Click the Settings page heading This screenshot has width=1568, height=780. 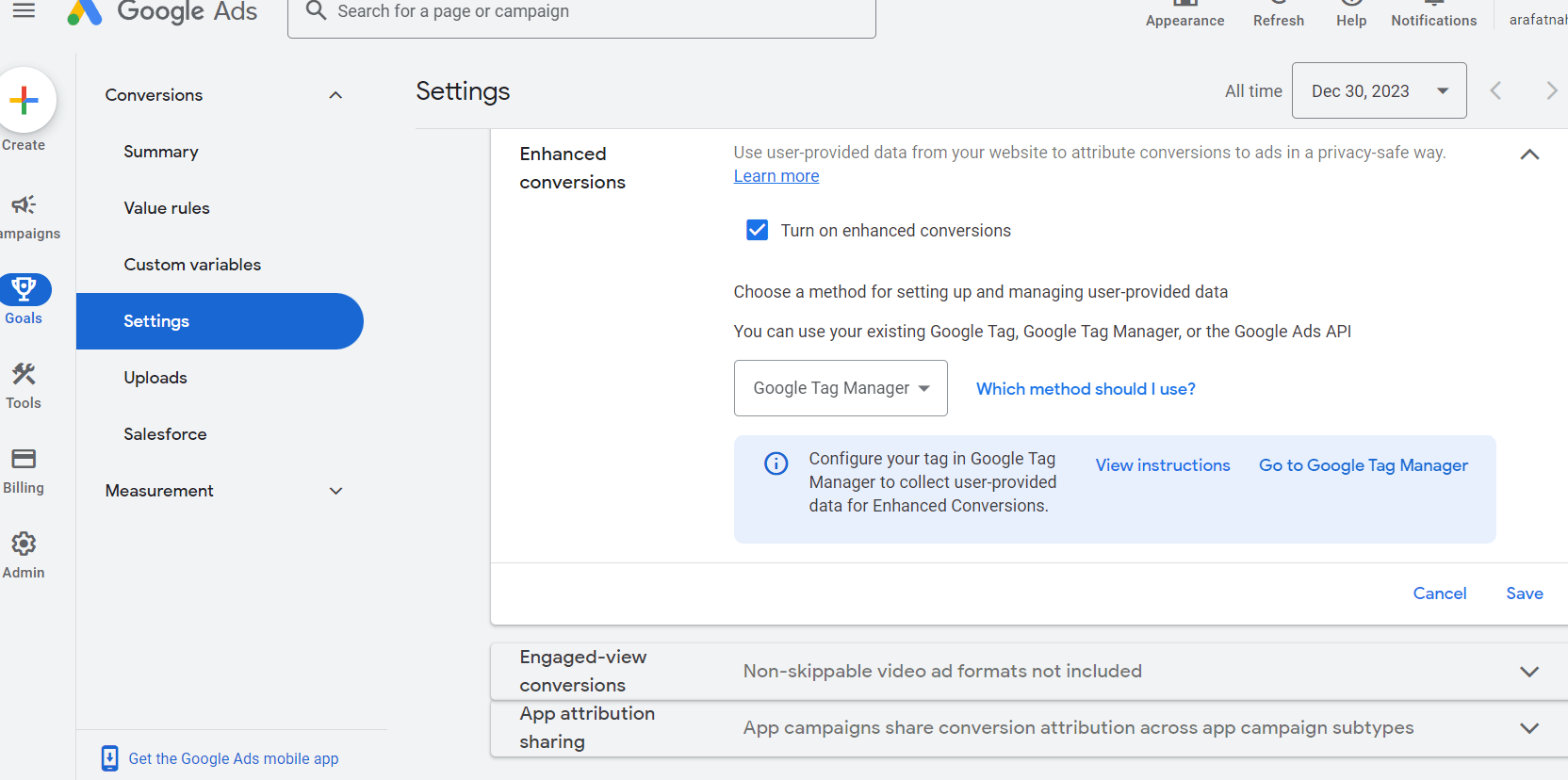(463, 91)
